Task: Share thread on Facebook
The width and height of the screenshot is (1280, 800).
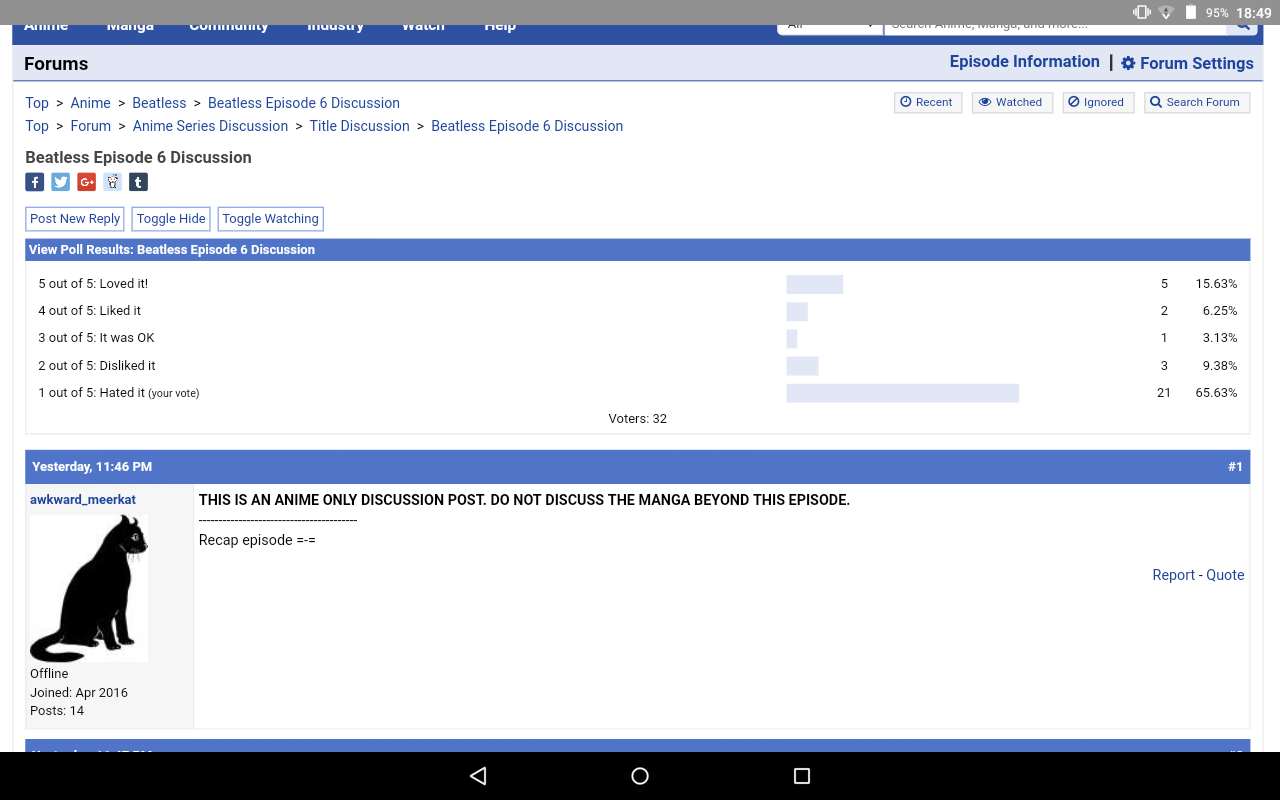Action: point(35,182)
